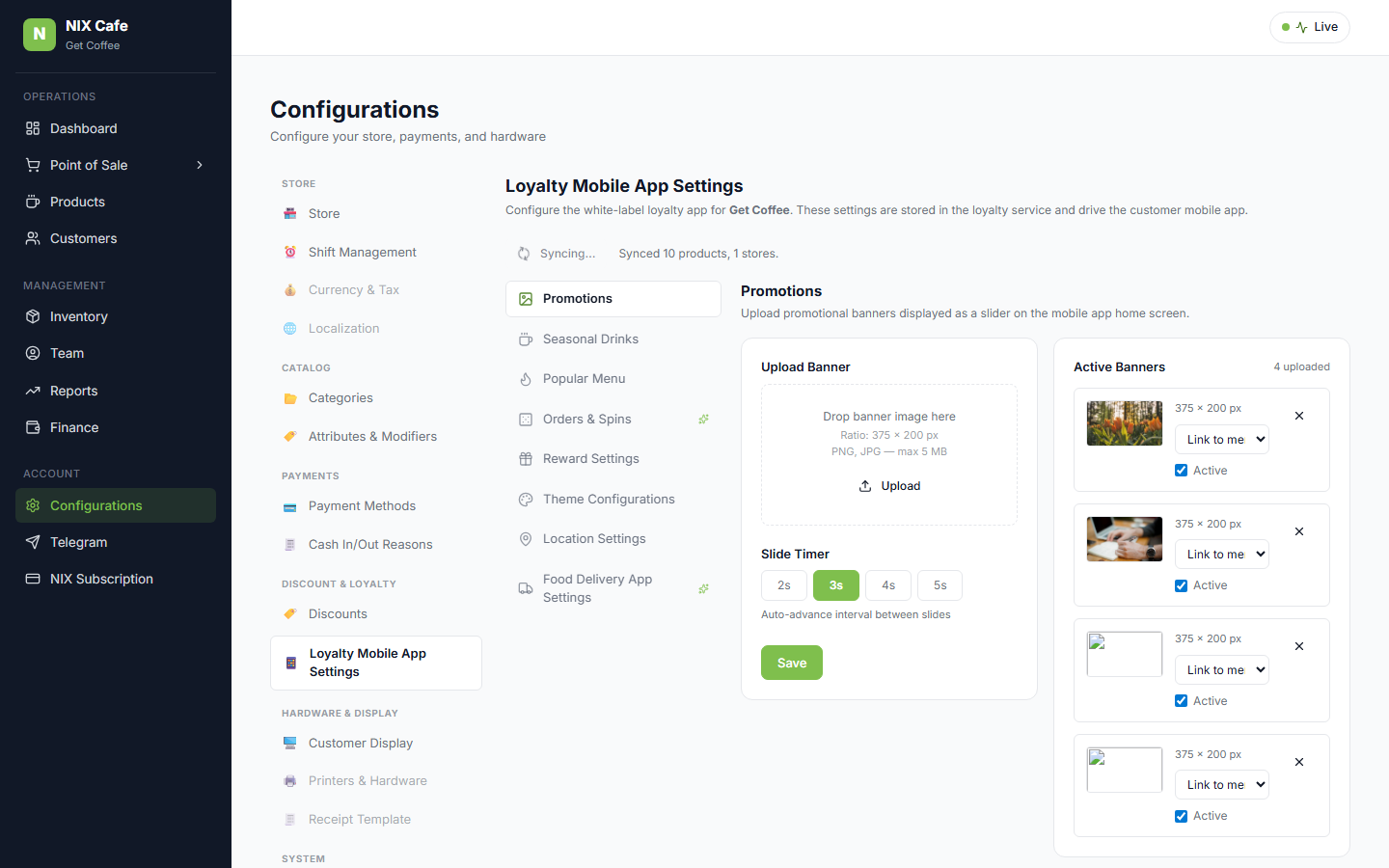Expand the Point of Sale submenu chevron
This screenshot has height=868, width=1389.
pyautogui.click(x=200, y=165)
